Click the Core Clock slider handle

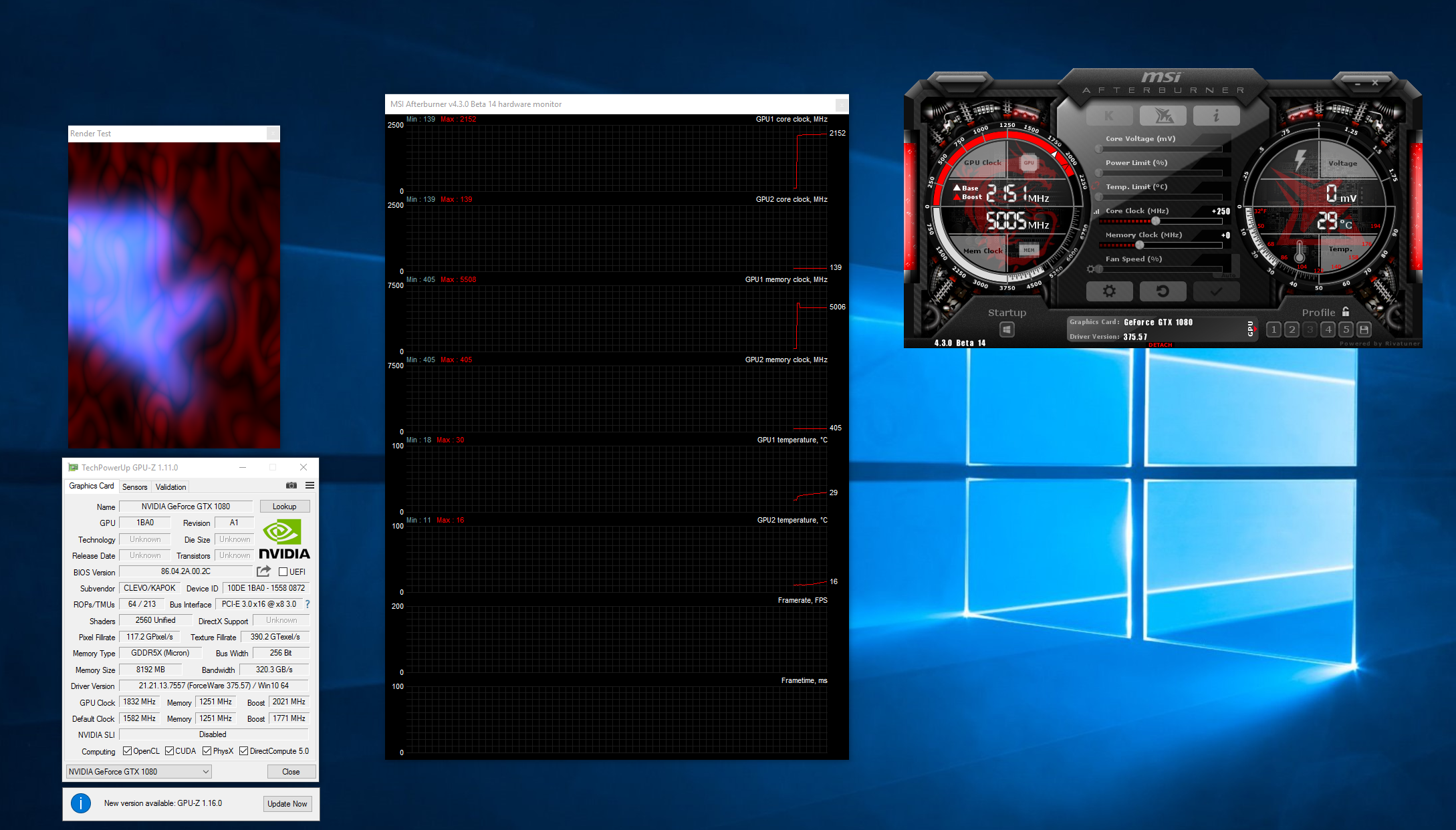(1155, 221)
